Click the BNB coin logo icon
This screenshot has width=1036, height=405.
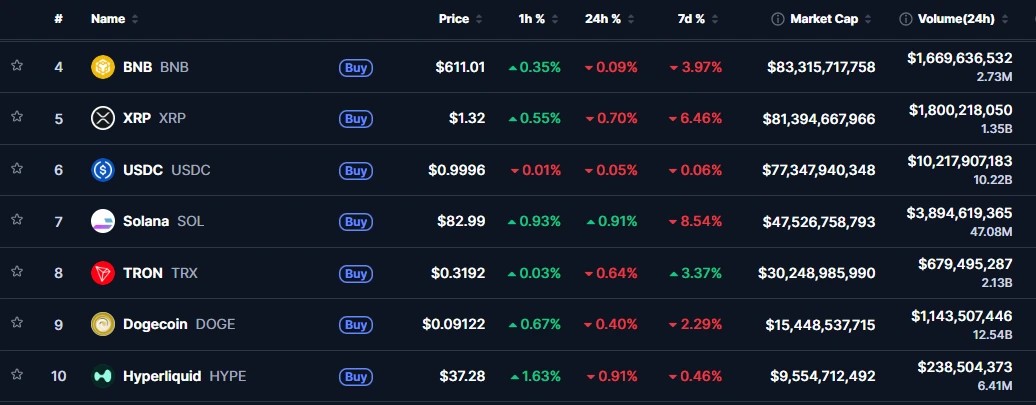pos(103,67)
